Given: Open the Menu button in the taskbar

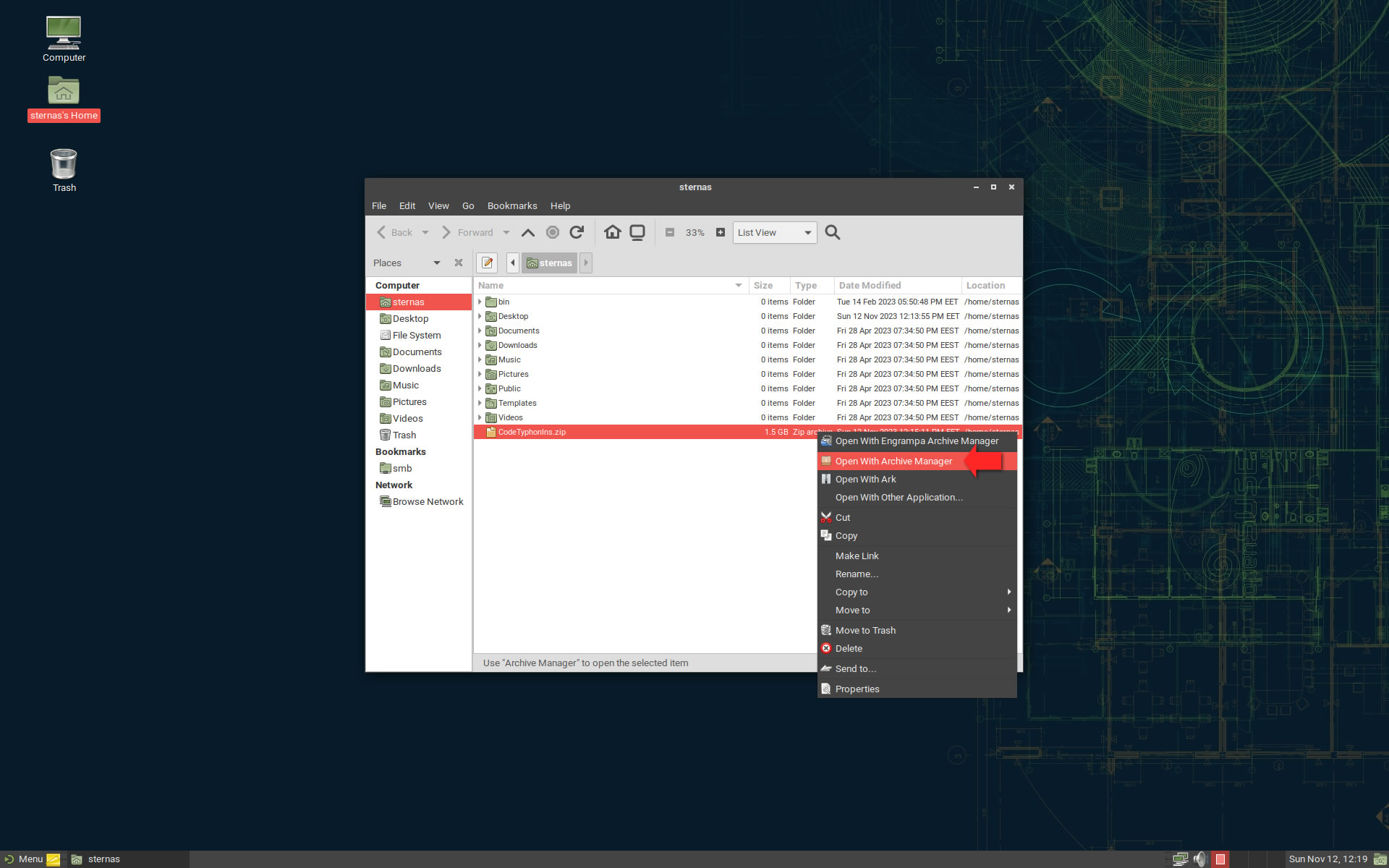Looking at the screenshot, I should tap(24, 859).
